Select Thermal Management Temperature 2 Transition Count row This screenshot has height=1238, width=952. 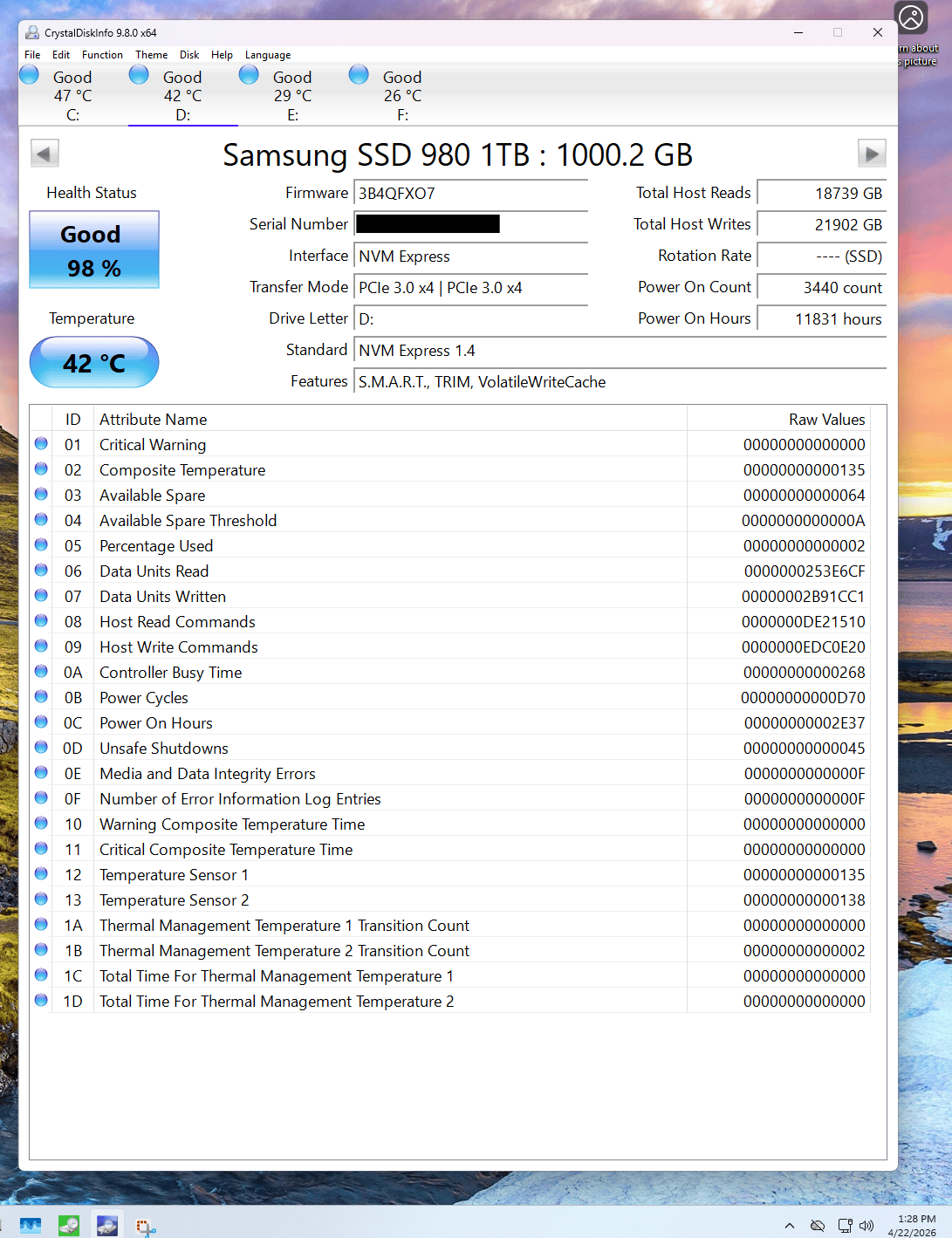pyautogui.click(x=450, y=951)
